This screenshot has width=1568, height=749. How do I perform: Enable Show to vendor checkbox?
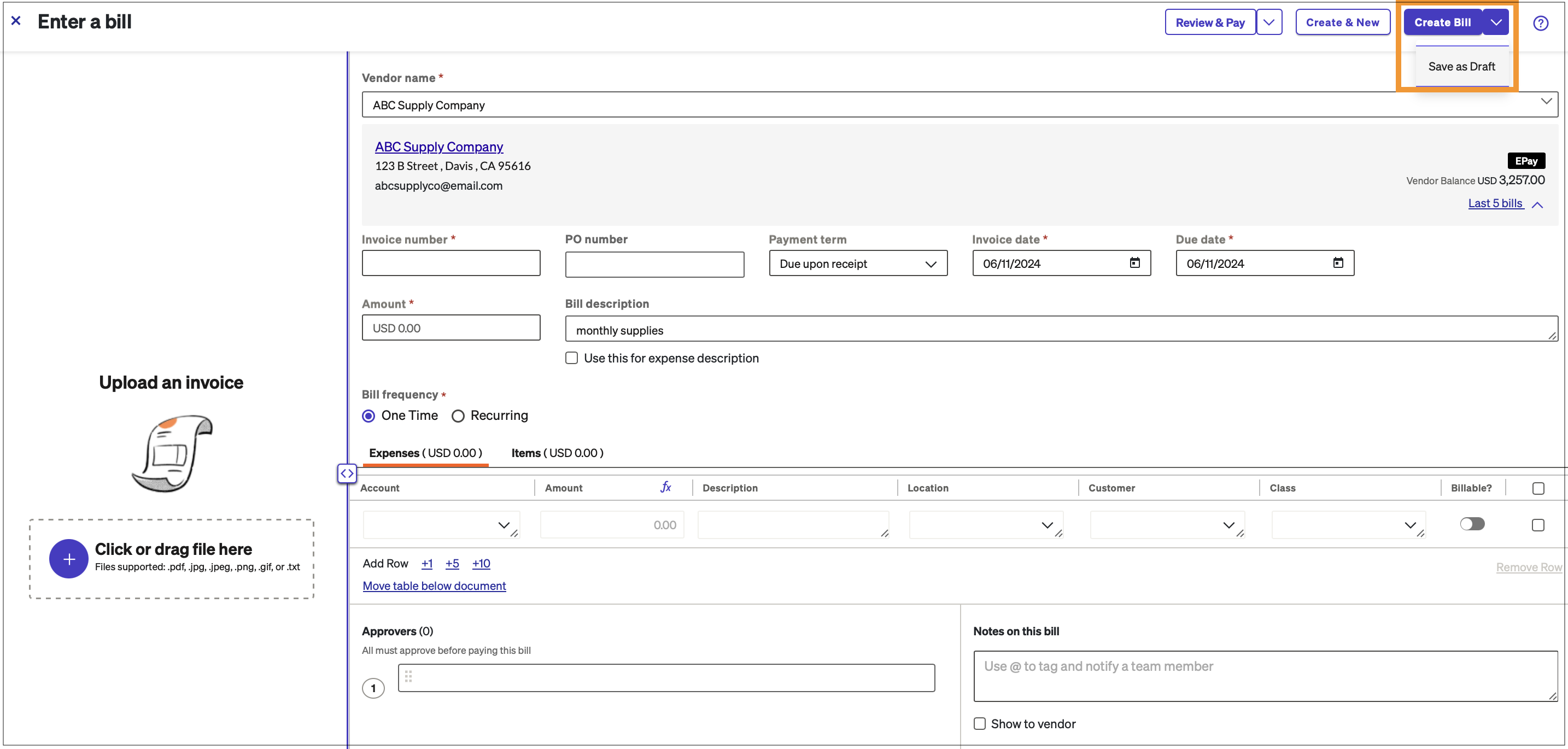point(979,723)
